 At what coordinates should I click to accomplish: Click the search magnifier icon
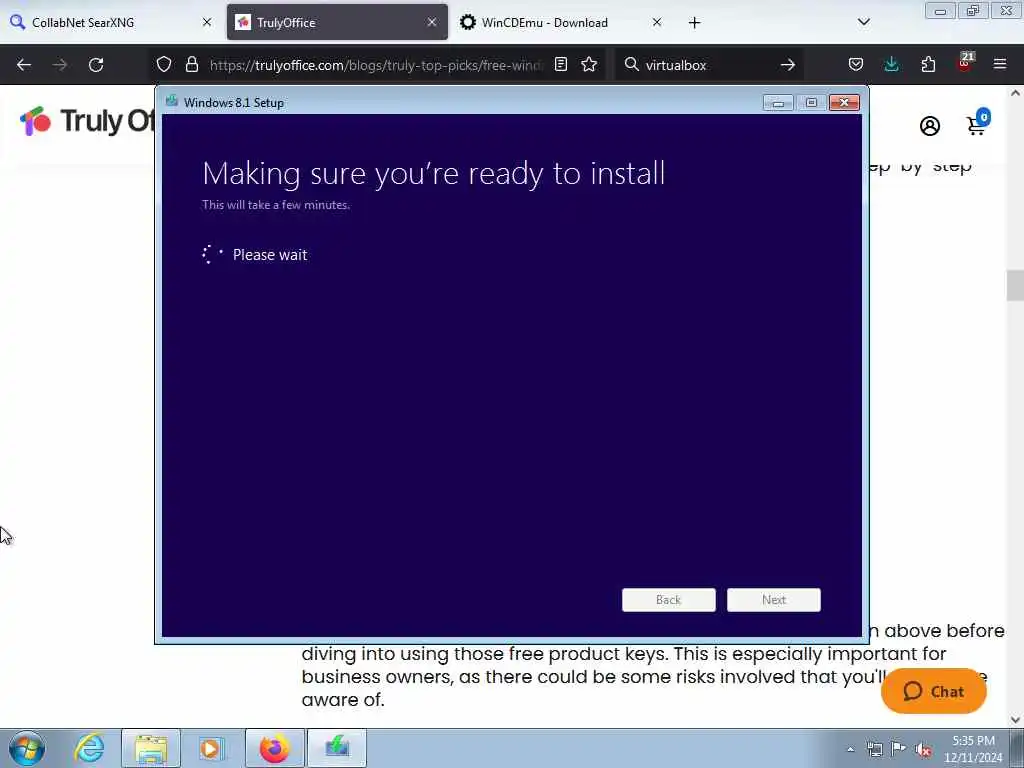pos(632,65)
